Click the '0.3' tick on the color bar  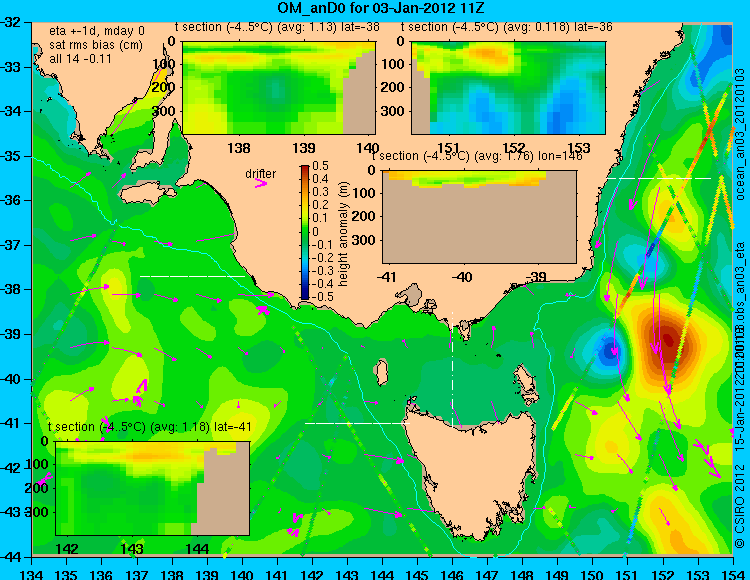point(320,192)
